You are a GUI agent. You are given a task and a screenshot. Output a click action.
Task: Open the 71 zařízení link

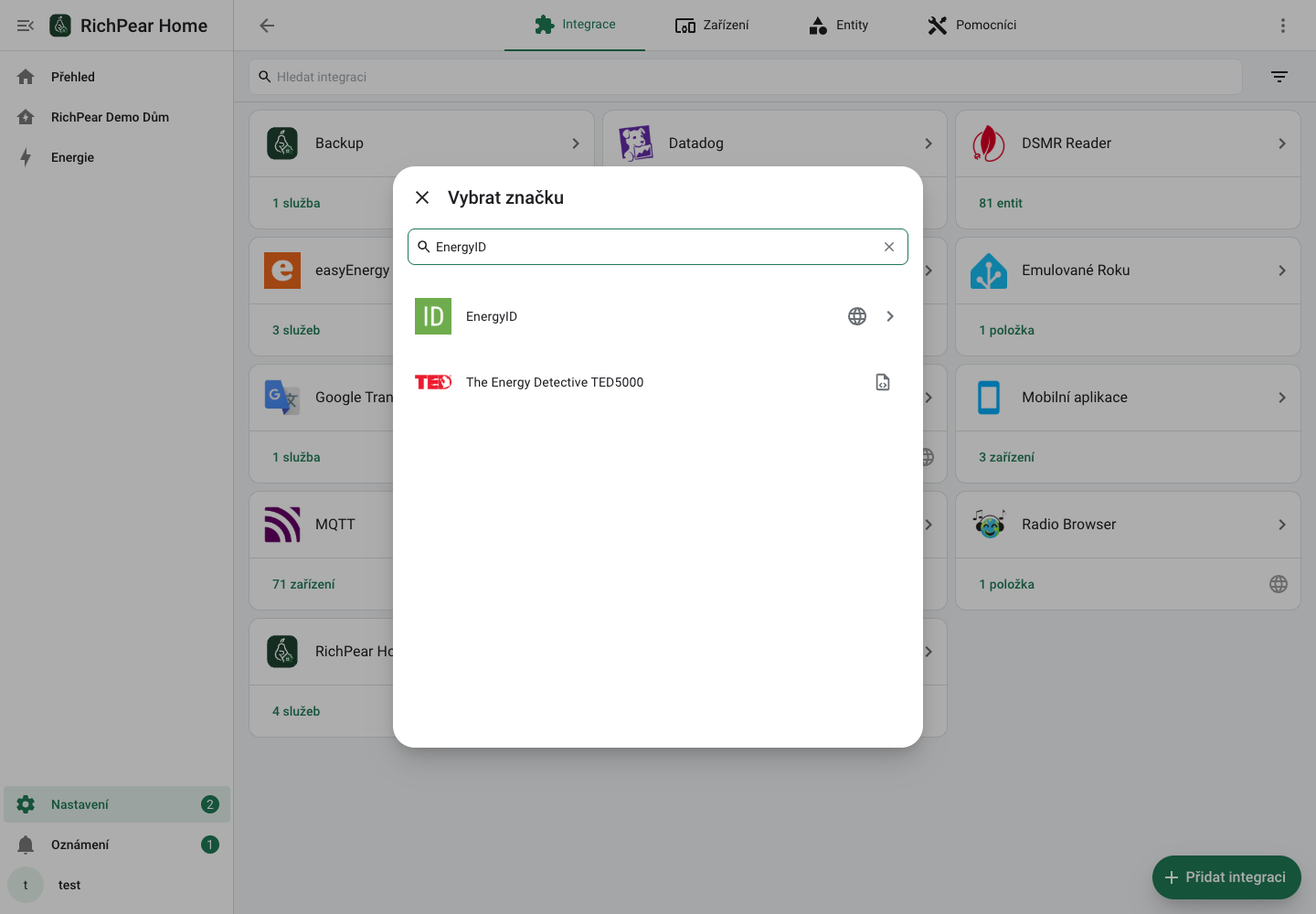click(303, 584)
